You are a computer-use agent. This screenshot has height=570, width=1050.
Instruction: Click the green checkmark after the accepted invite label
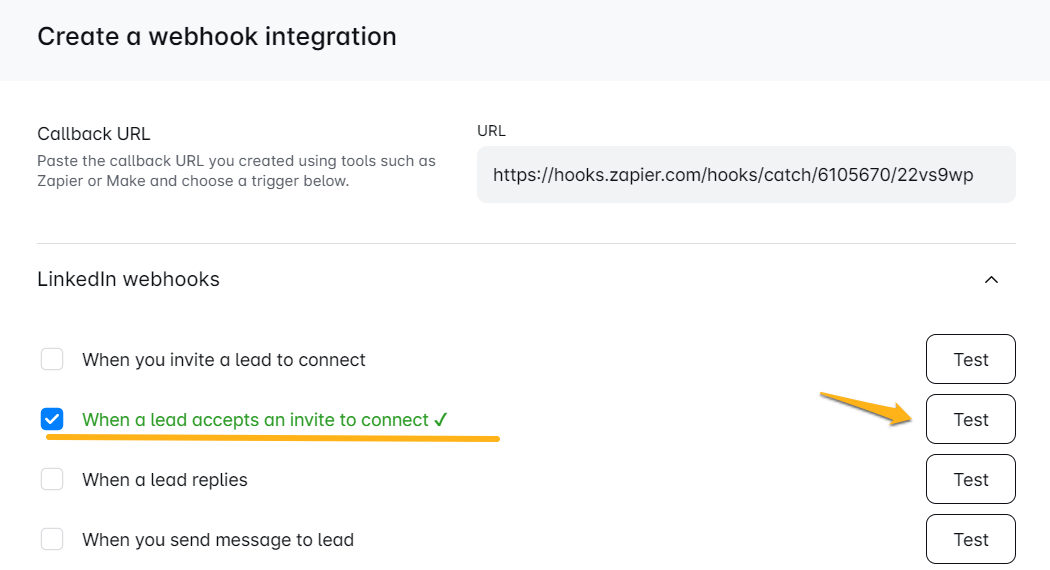441,420
